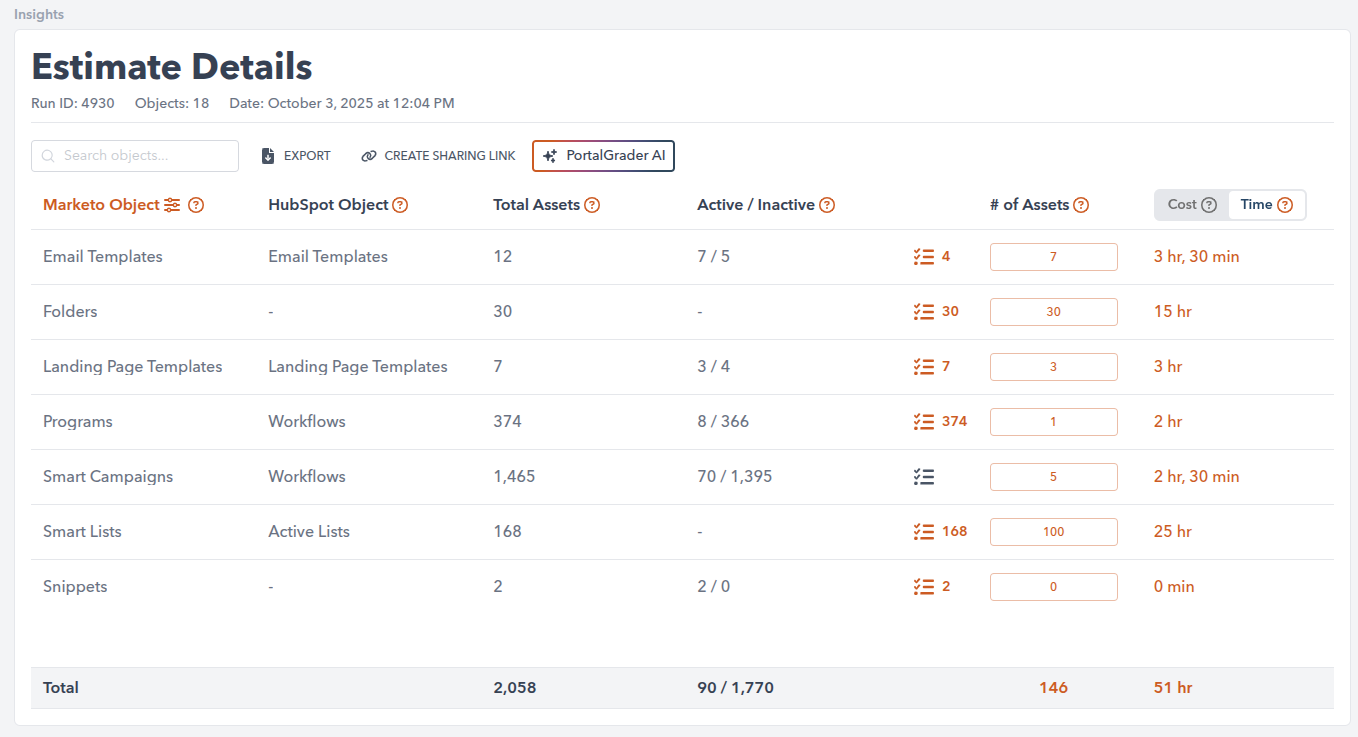Screen dimensions: 1358x737
Task: Click help icon beside Total Assets header
Action: (592, 205)
